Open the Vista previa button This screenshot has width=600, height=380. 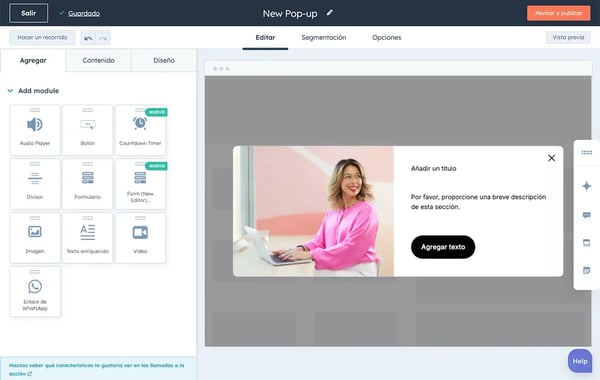pyautogui.click(x=568, y=38)
